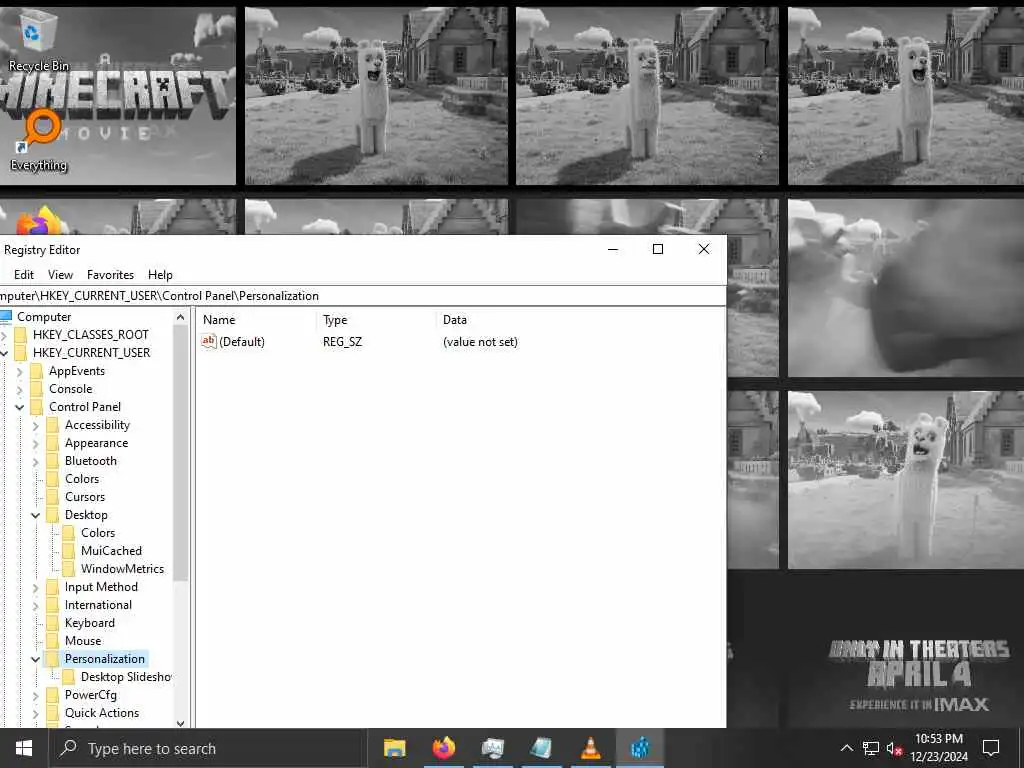
Task: Select the Registry Editor taskbar icon
Action: coord(640,748)
